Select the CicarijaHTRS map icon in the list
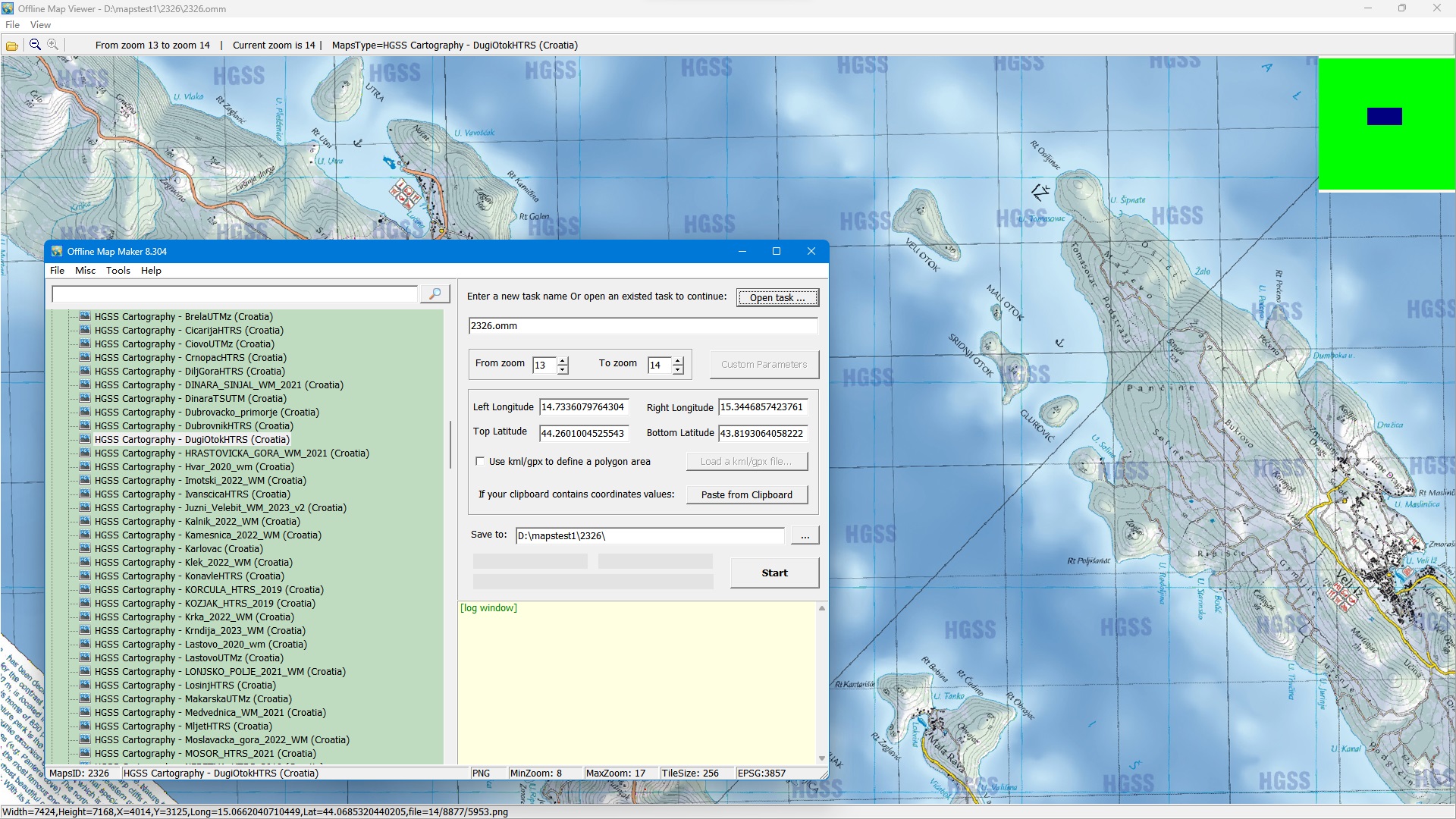 pos(85,330)
